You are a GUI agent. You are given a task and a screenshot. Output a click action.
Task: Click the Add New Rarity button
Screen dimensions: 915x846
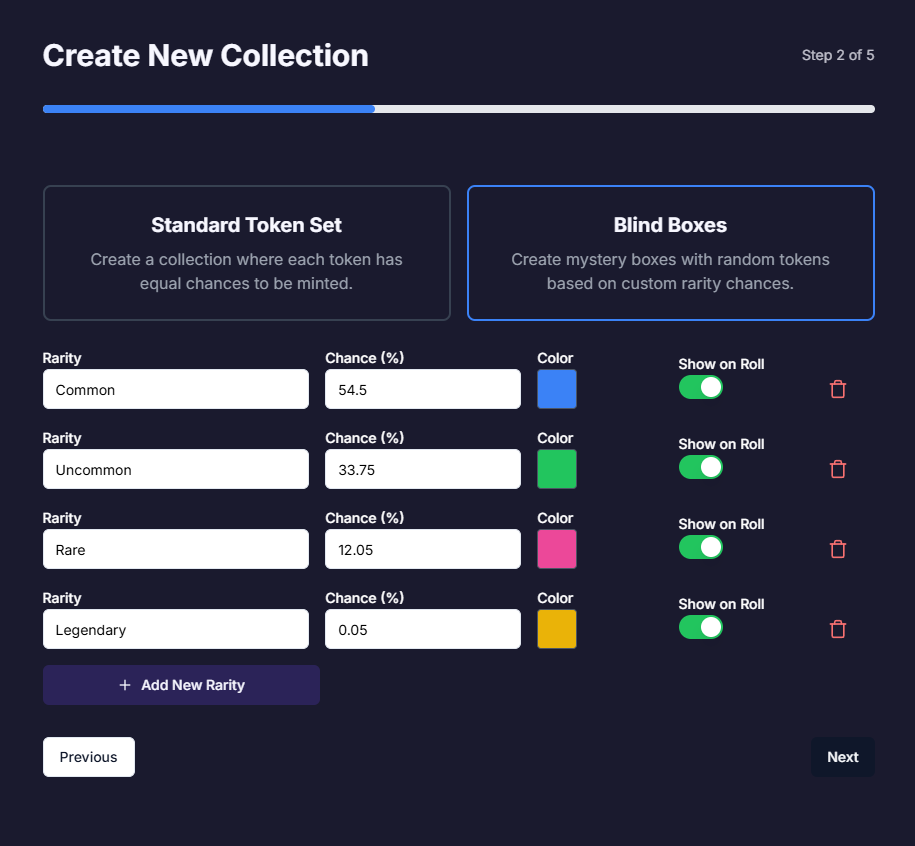tap(181, 685)
